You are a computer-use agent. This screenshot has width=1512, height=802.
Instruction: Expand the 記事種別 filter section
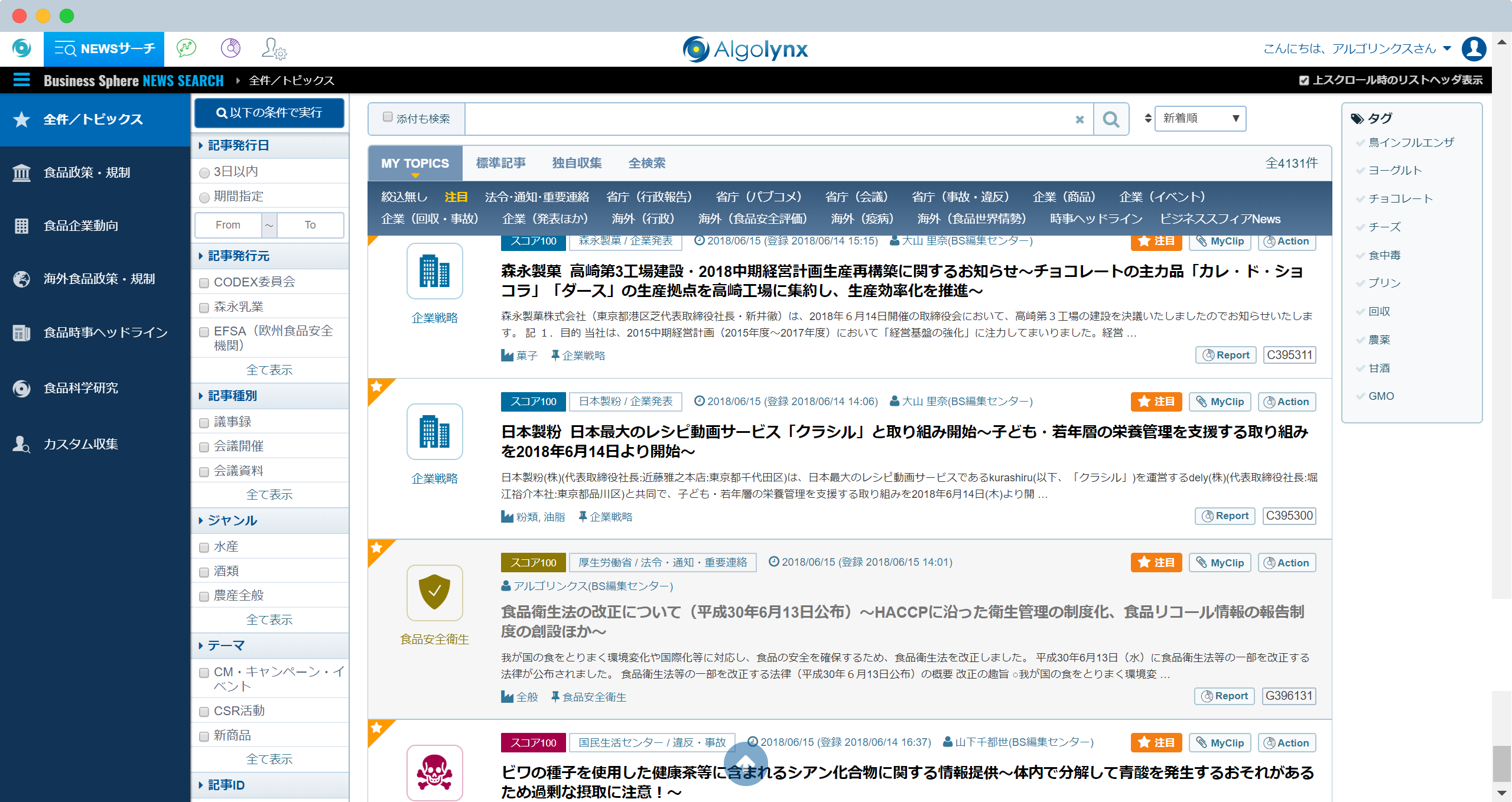[x=270, y=396]
